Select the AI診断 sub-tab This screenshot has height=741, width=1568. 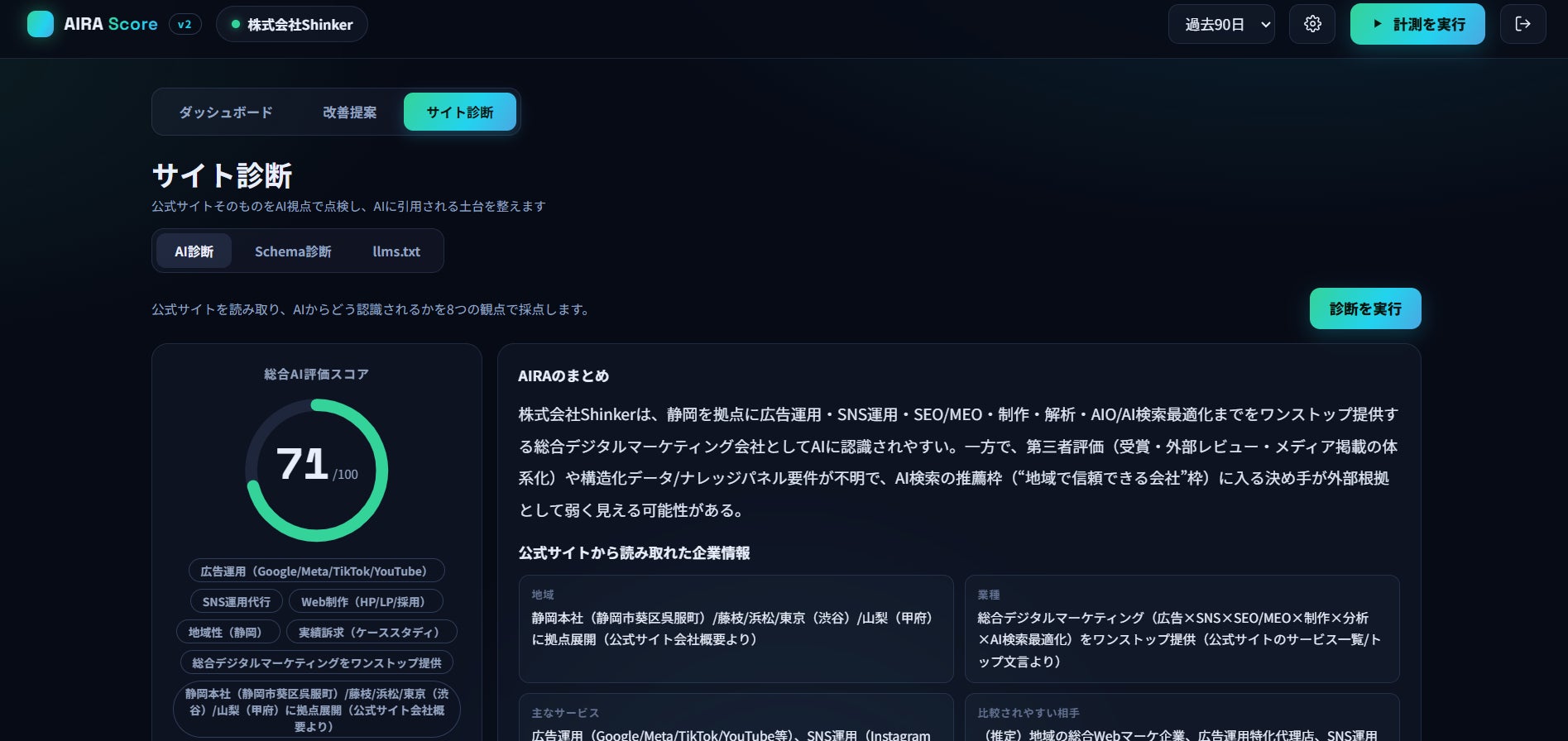[x=194, y=251]
